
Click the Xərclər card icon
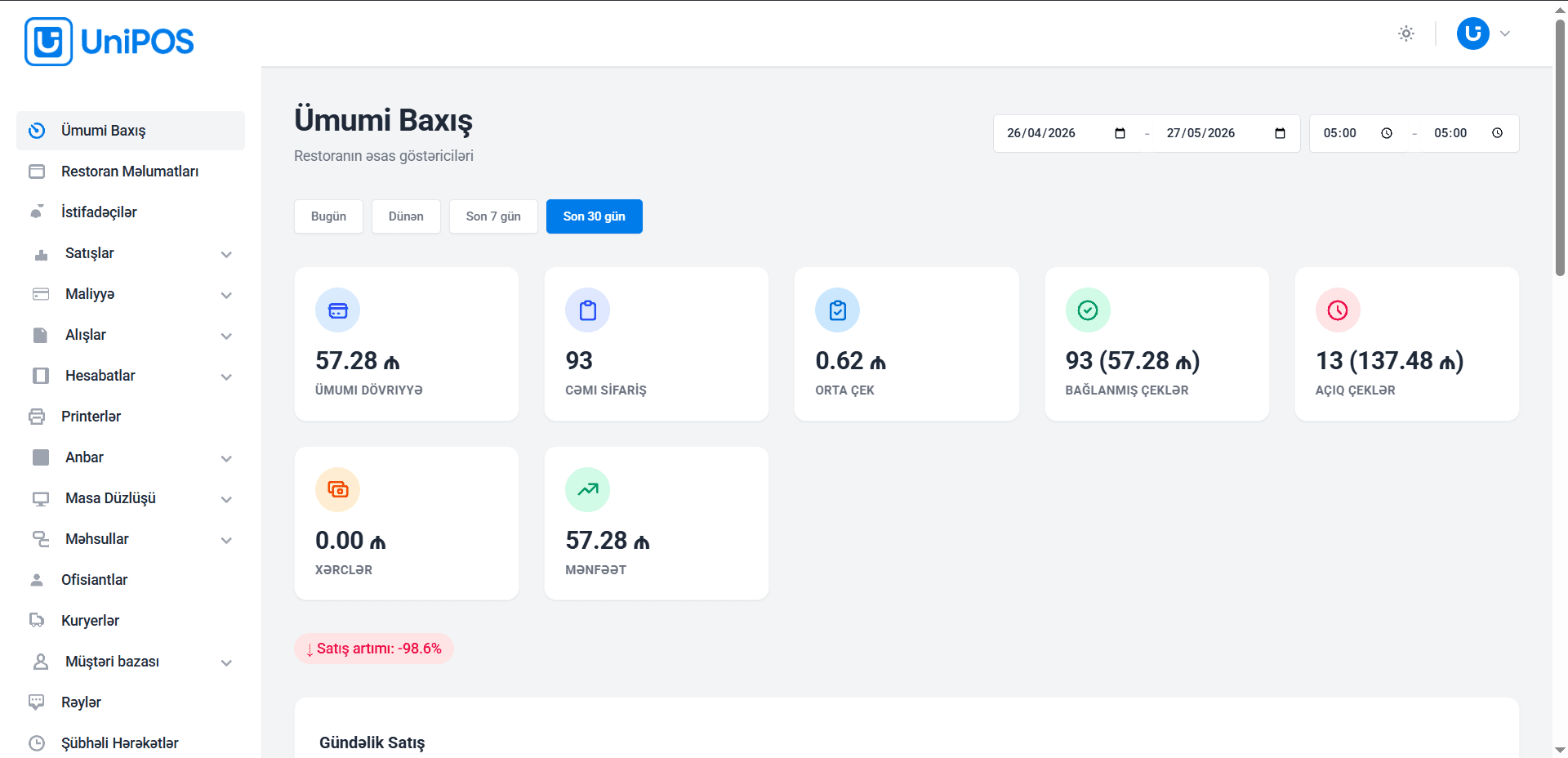pos(337,490)
